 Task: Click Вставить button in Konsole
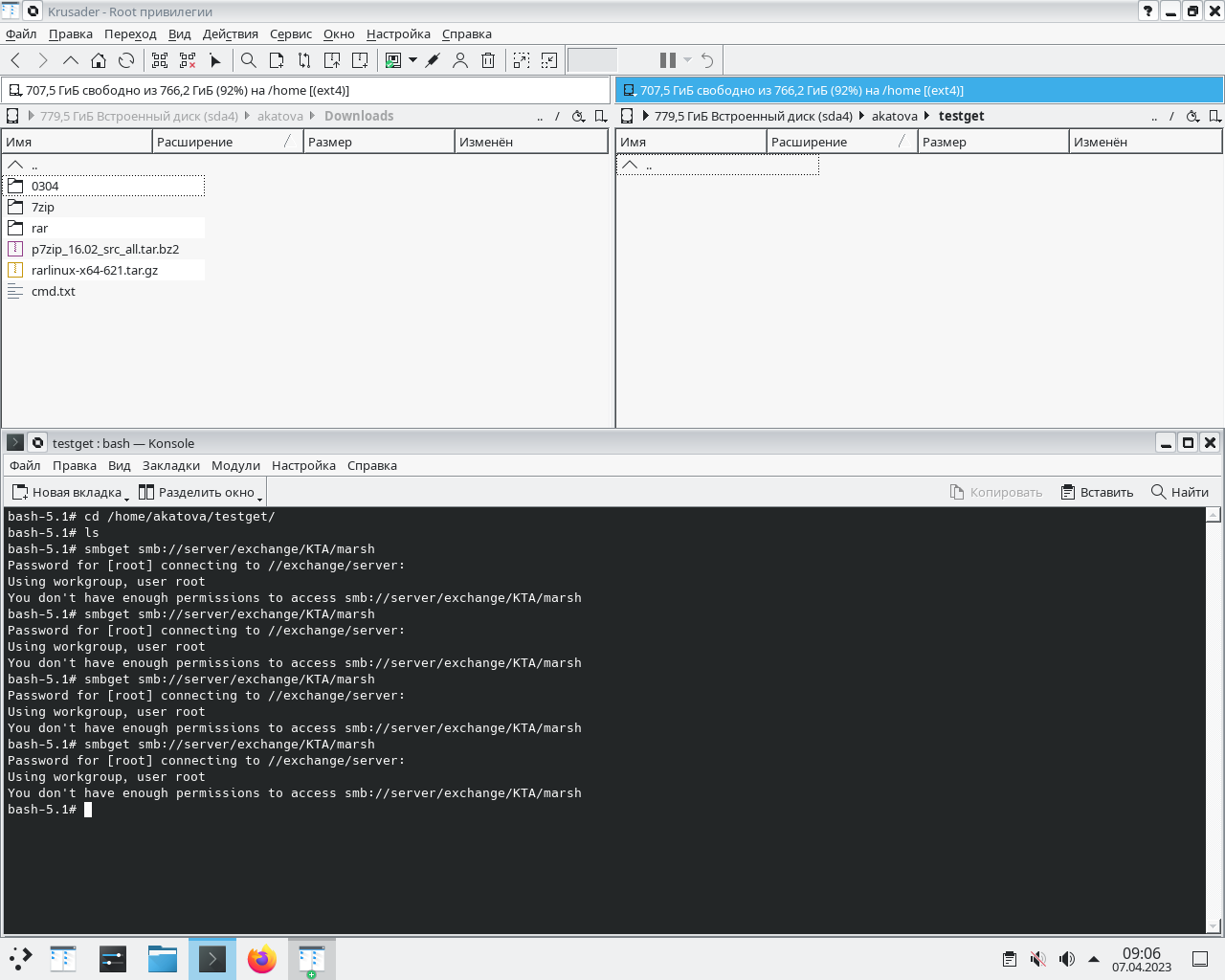pyautogui.click(x=1097, y=492)
